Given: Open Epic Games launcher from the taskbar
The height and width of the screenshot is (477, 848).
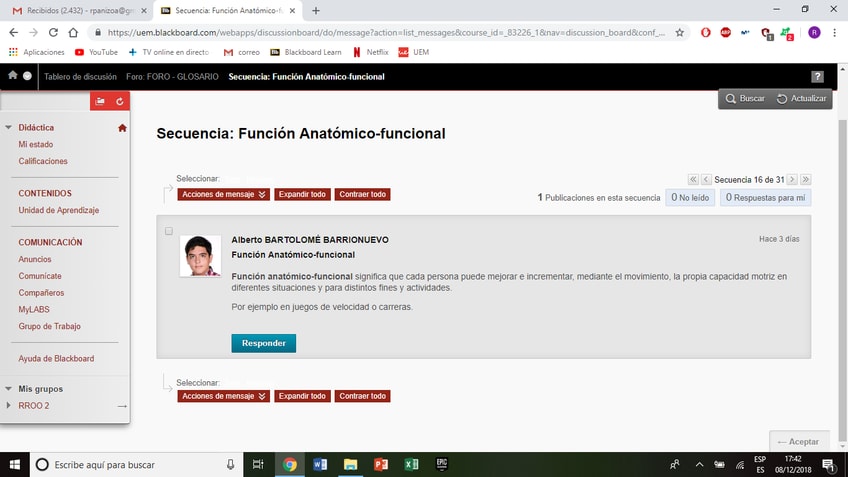Looking at the screenshot, I should (442, 465).
